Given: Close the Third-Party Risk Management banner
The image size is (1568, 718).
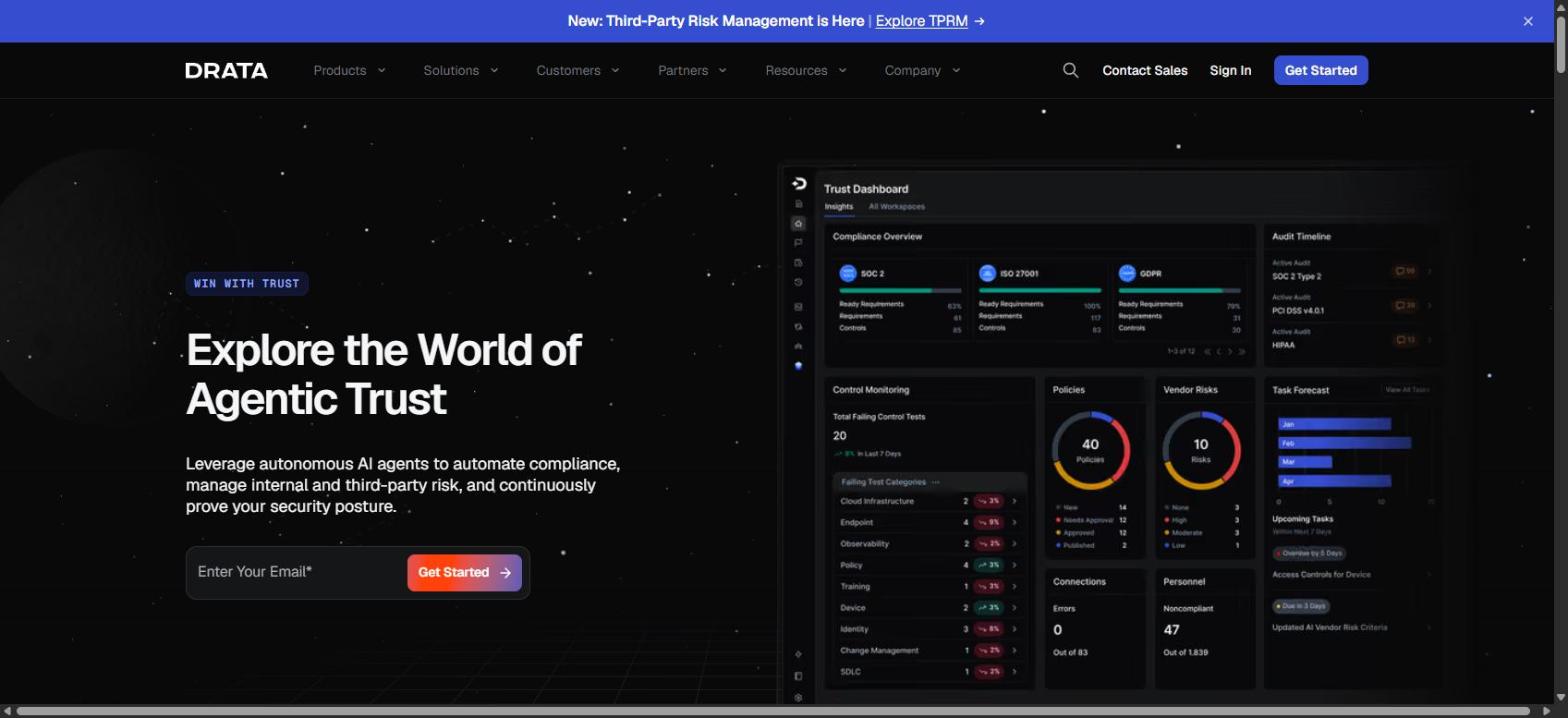Looking at the screenshot, I should point(1528,21).
